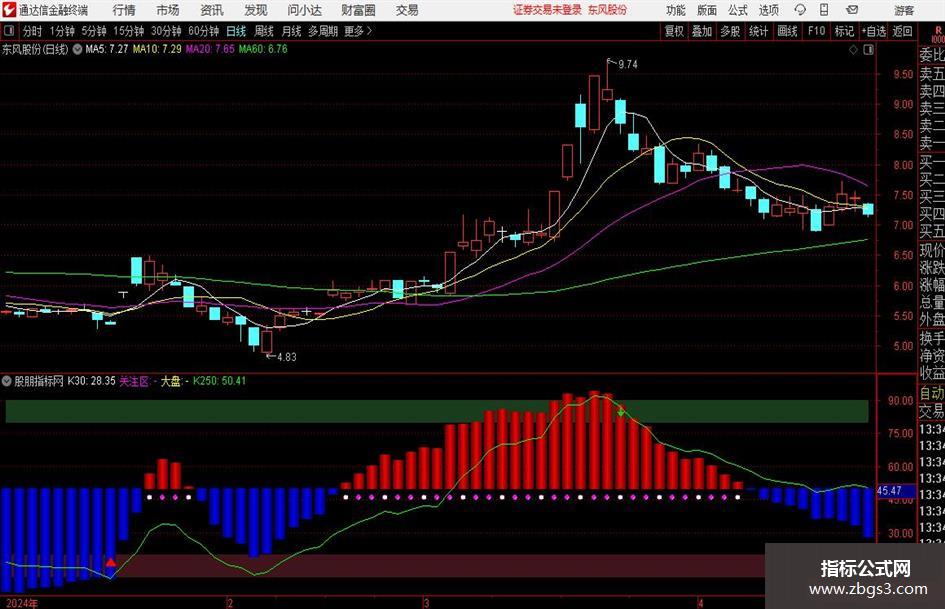Switch to 15分钟 period tab
The image size is (945, 609).
(x=129, y=31)
